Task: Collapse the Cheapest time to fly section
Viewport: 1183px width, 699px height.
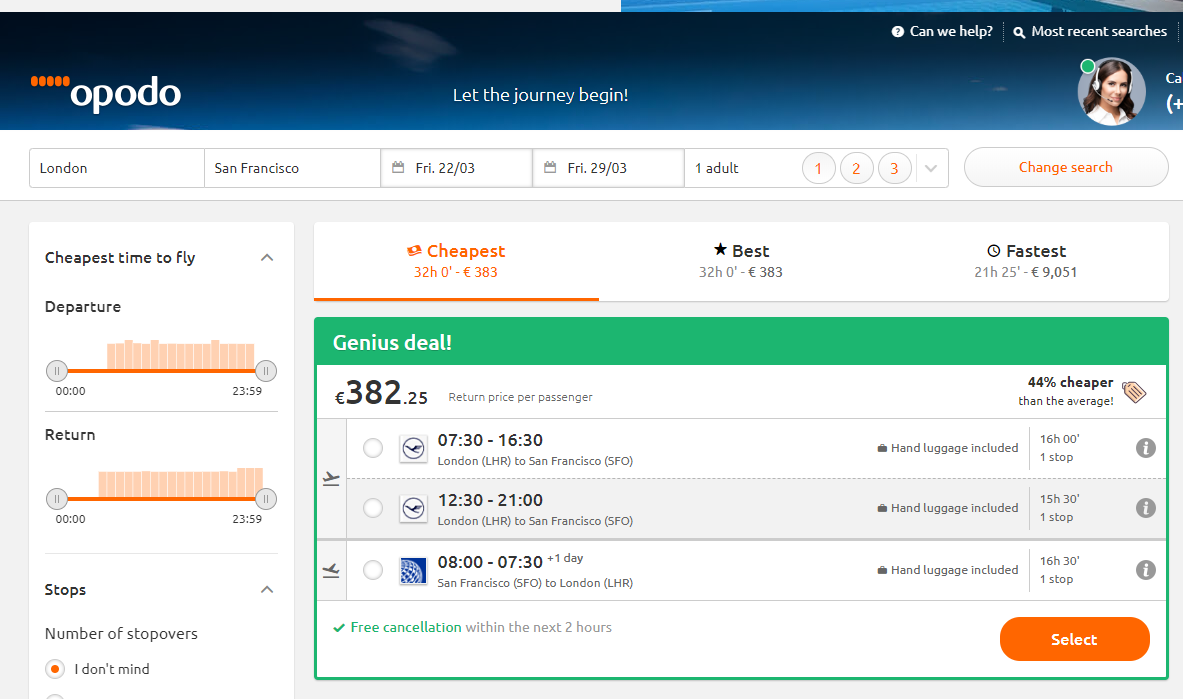Action: 267,258
